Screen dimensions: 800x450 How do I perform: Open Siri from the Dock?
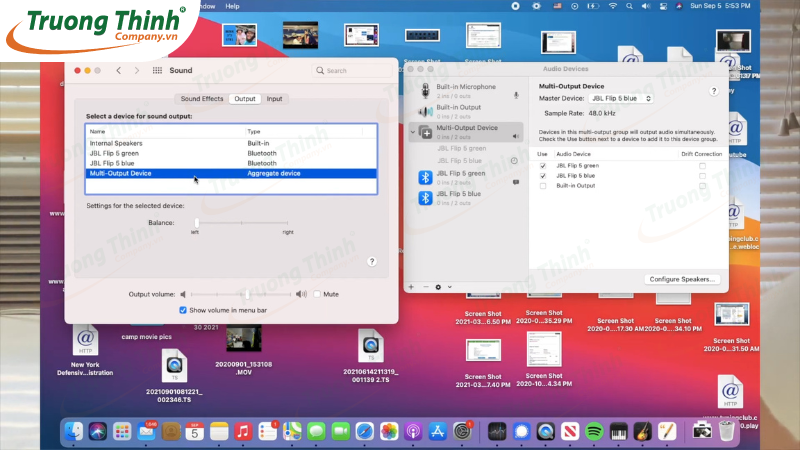click(x=98, y=432)
